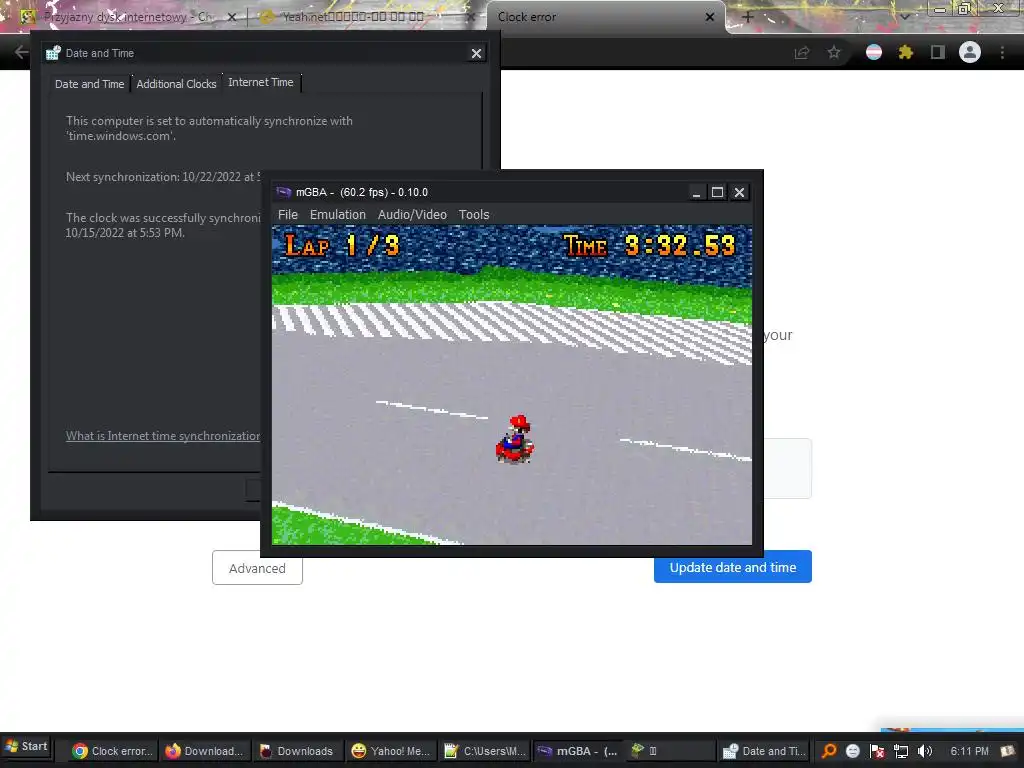Close the Clock error browser tab
The height and width of the screenshot is (768, 1024).
(x=709, y=17)
